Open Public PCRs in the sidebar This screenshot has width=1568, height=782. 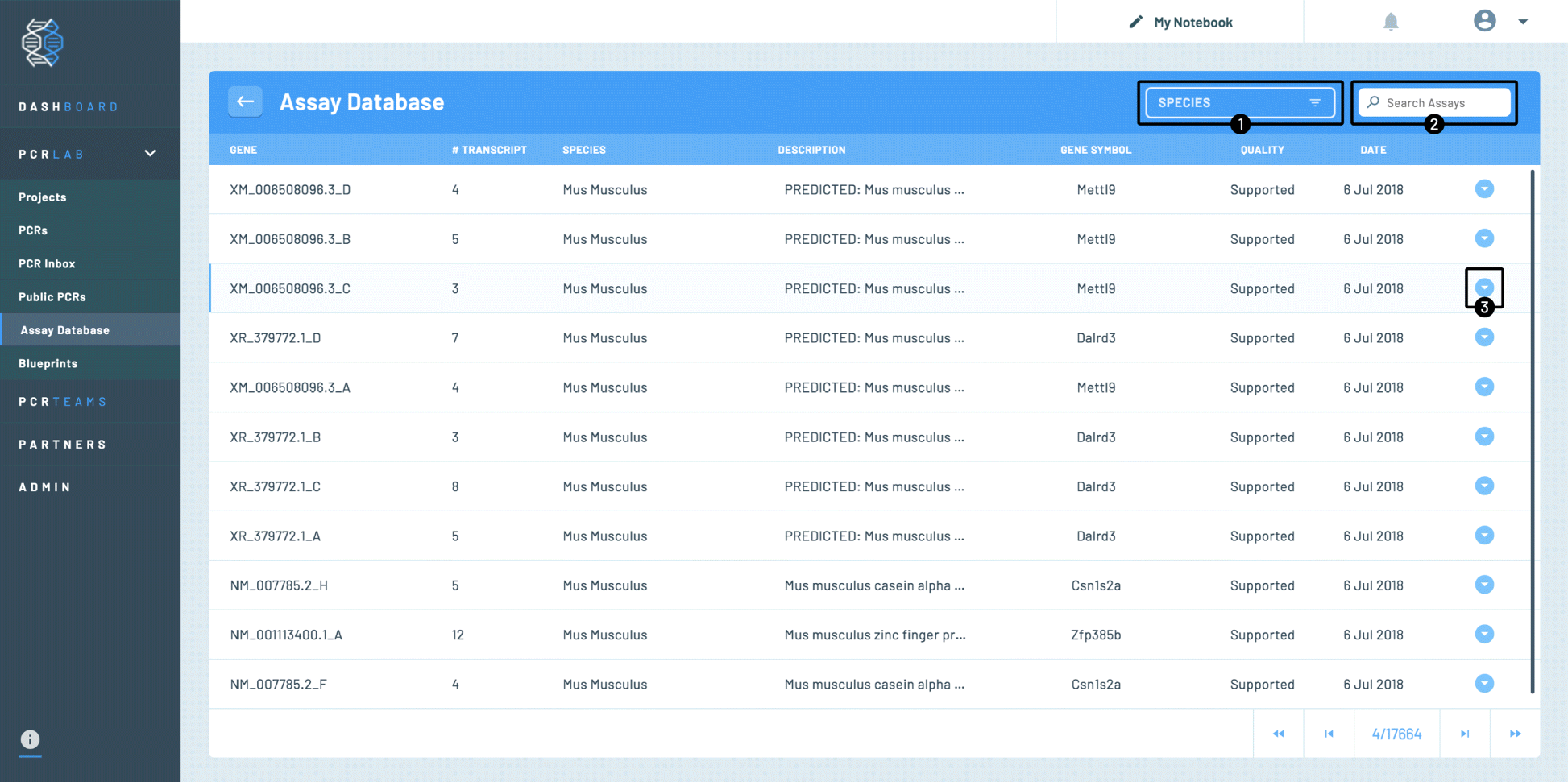point(52,296)
